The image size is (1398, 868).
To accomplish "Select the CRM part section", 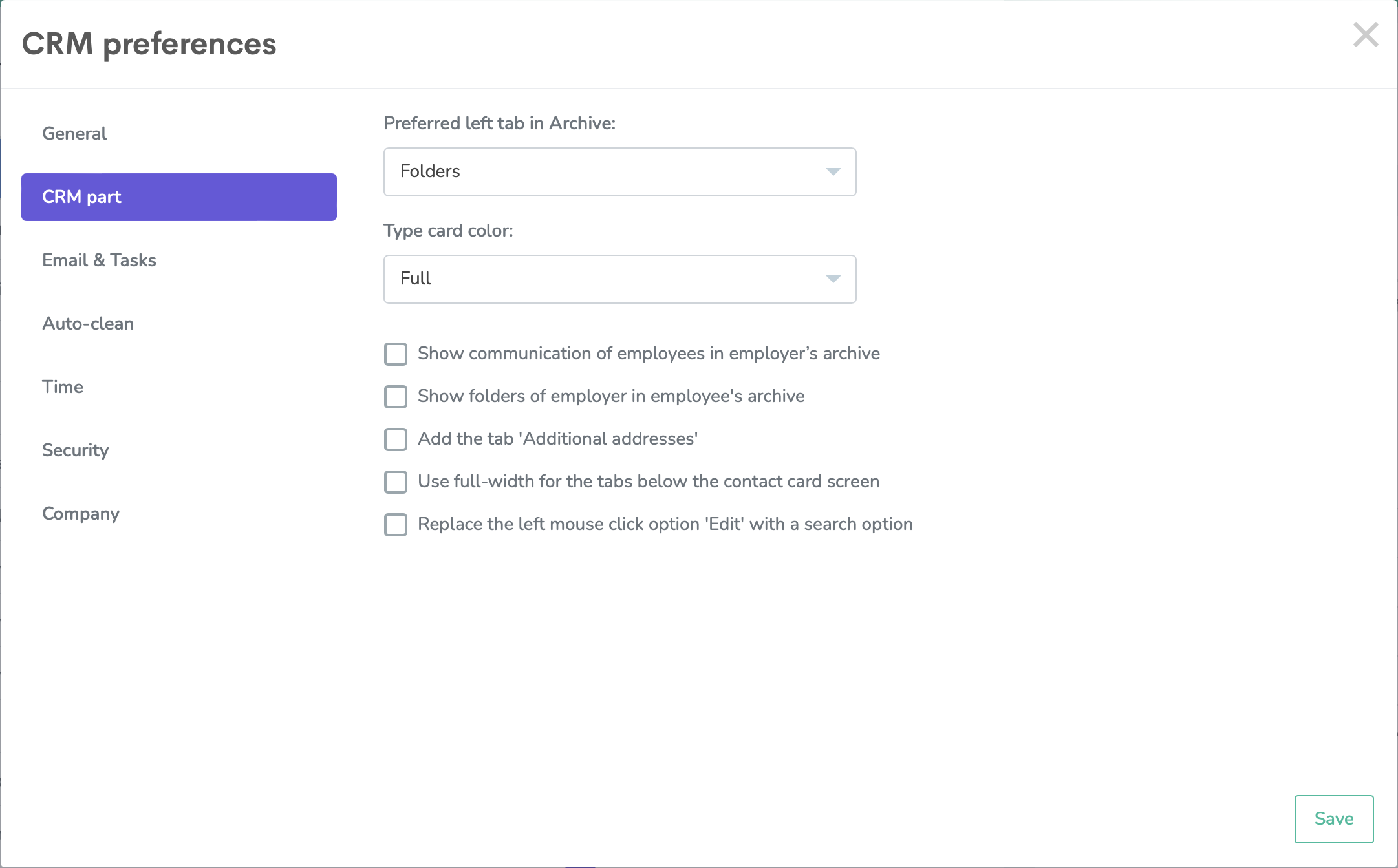I will 178,197.
